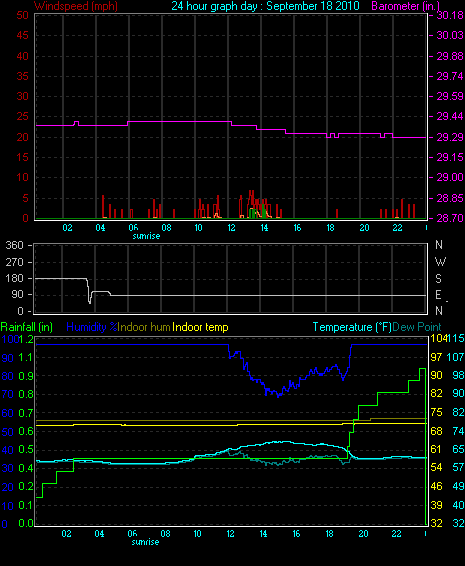The image size is (465, 566).
Task: Click the W compass direction label
Action: [440, 261]
